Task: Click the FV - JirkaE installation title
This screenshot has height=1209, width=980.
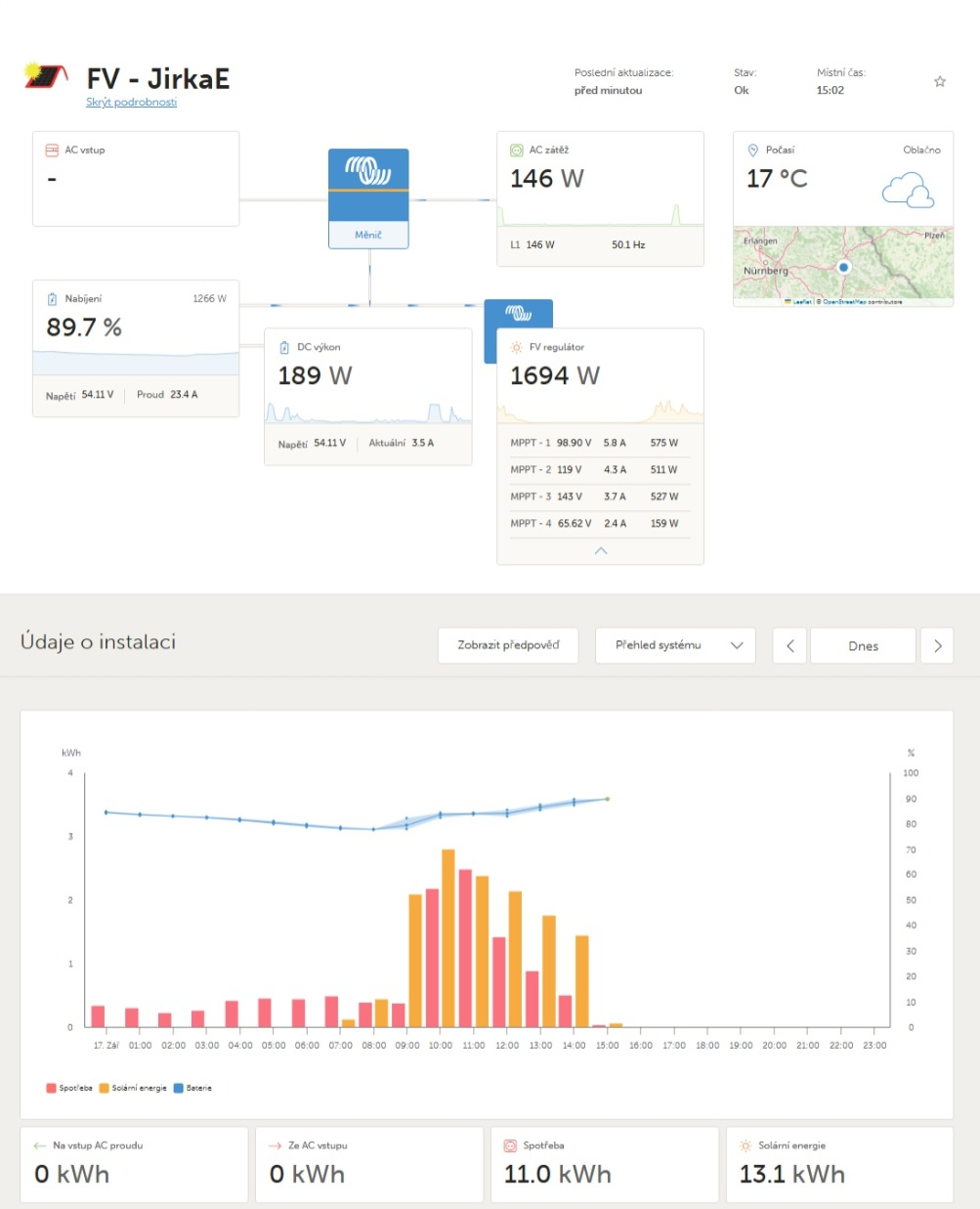Action: click(158, 78)
